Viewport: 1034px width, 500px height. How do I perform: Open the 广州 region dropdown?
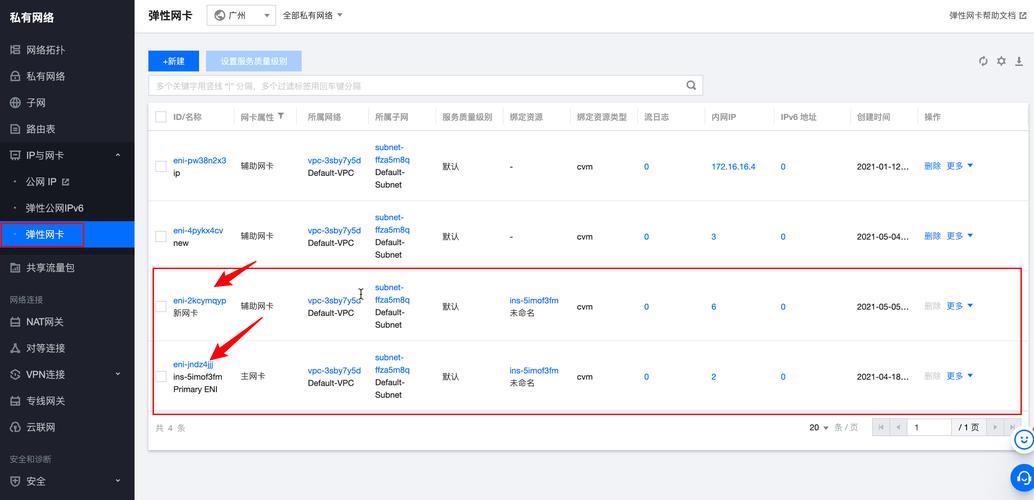pyautogui.click(x=241, y=15)
